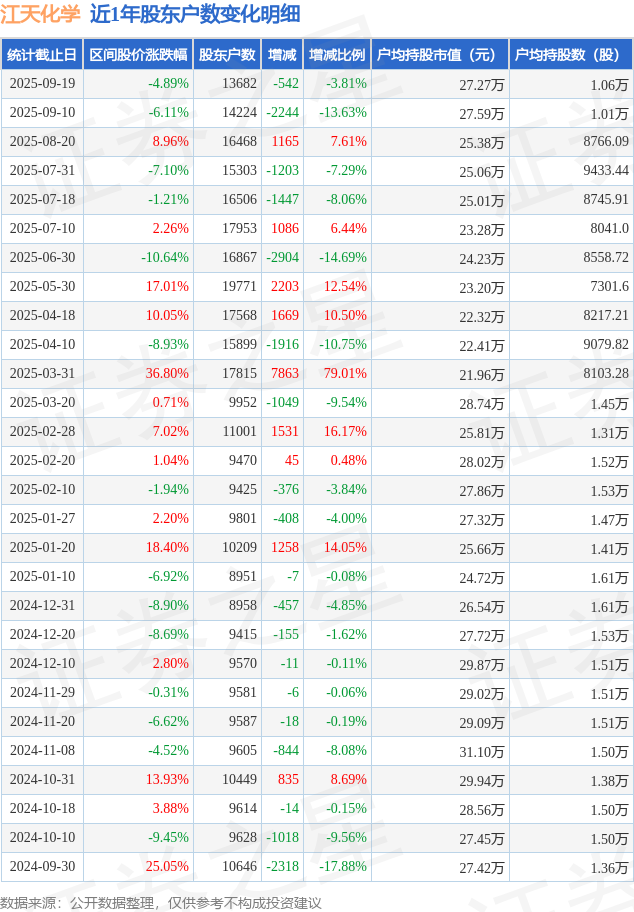634x912 pixels.
Task: Select the 2024-09-30 date row
Action: (42, 867)
